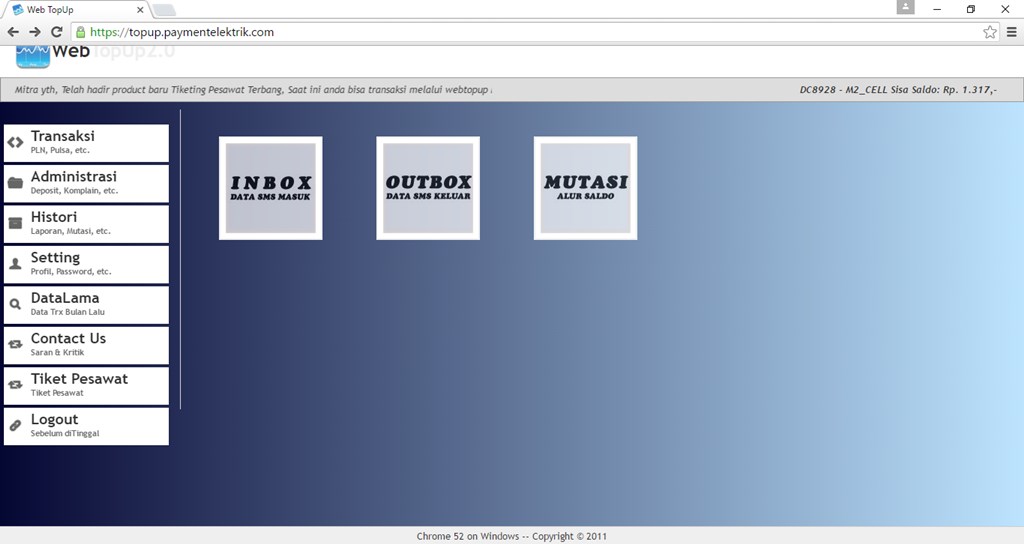1024x544 pixels.
Task: Reload the page in the browser
Action: tap(57, 32)
